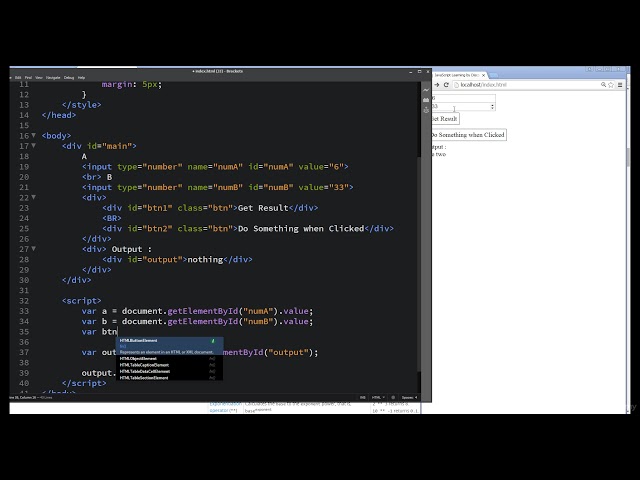Viewport: 640px width, 480px height.
Task: Close the JavaScript Learning browser tab
Action: 483,75
